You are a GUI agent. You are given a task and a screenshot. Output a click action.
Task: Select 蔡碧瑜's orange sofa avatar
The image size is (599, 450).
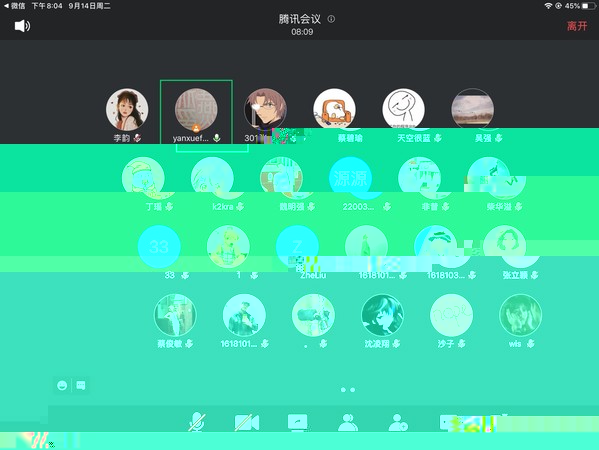click(x=334, y=109)
